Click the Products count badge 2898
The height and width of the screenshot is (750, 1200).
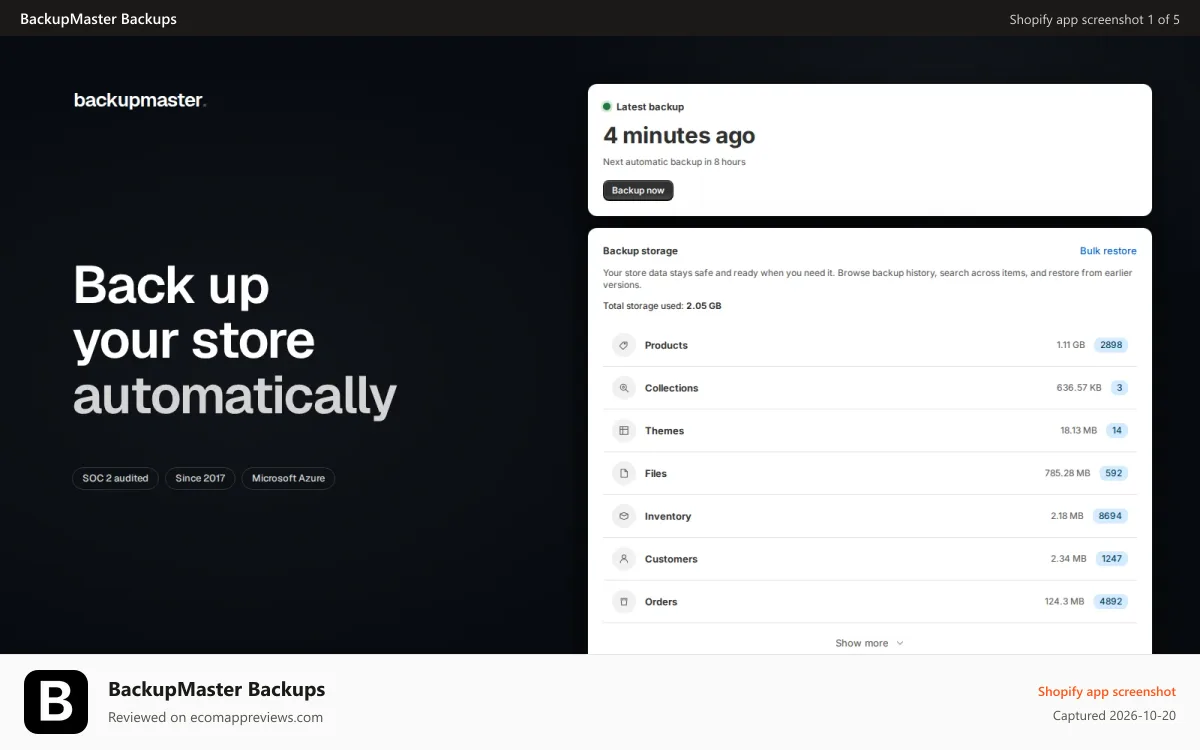1111,345
